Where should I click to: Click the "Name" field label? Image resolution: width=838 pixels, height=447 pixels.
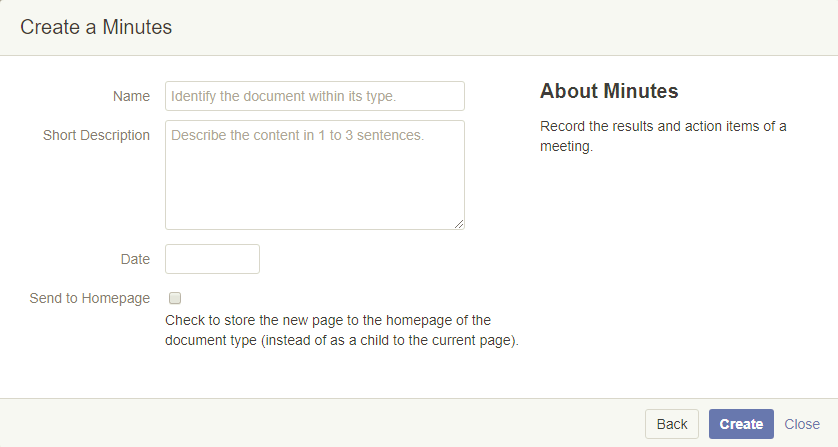131,96
